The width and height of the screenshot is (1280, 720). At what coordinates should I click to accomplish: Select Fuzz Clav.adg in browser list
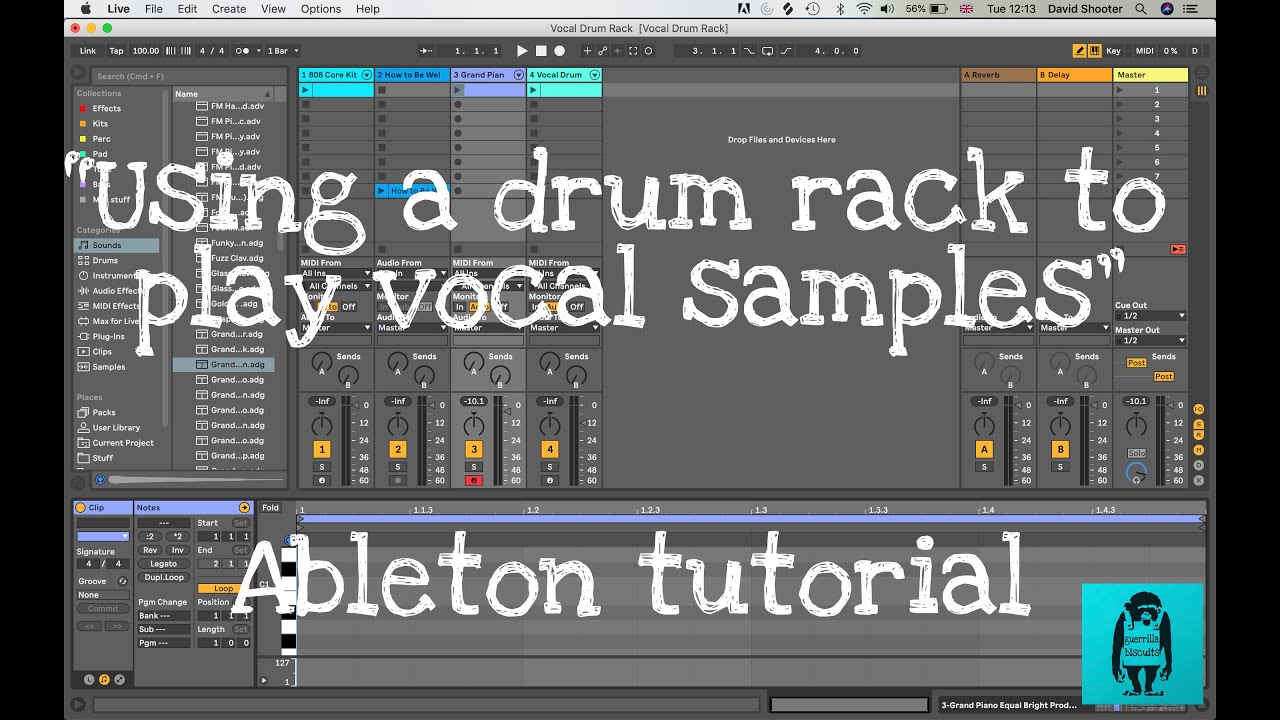(236, 258)
